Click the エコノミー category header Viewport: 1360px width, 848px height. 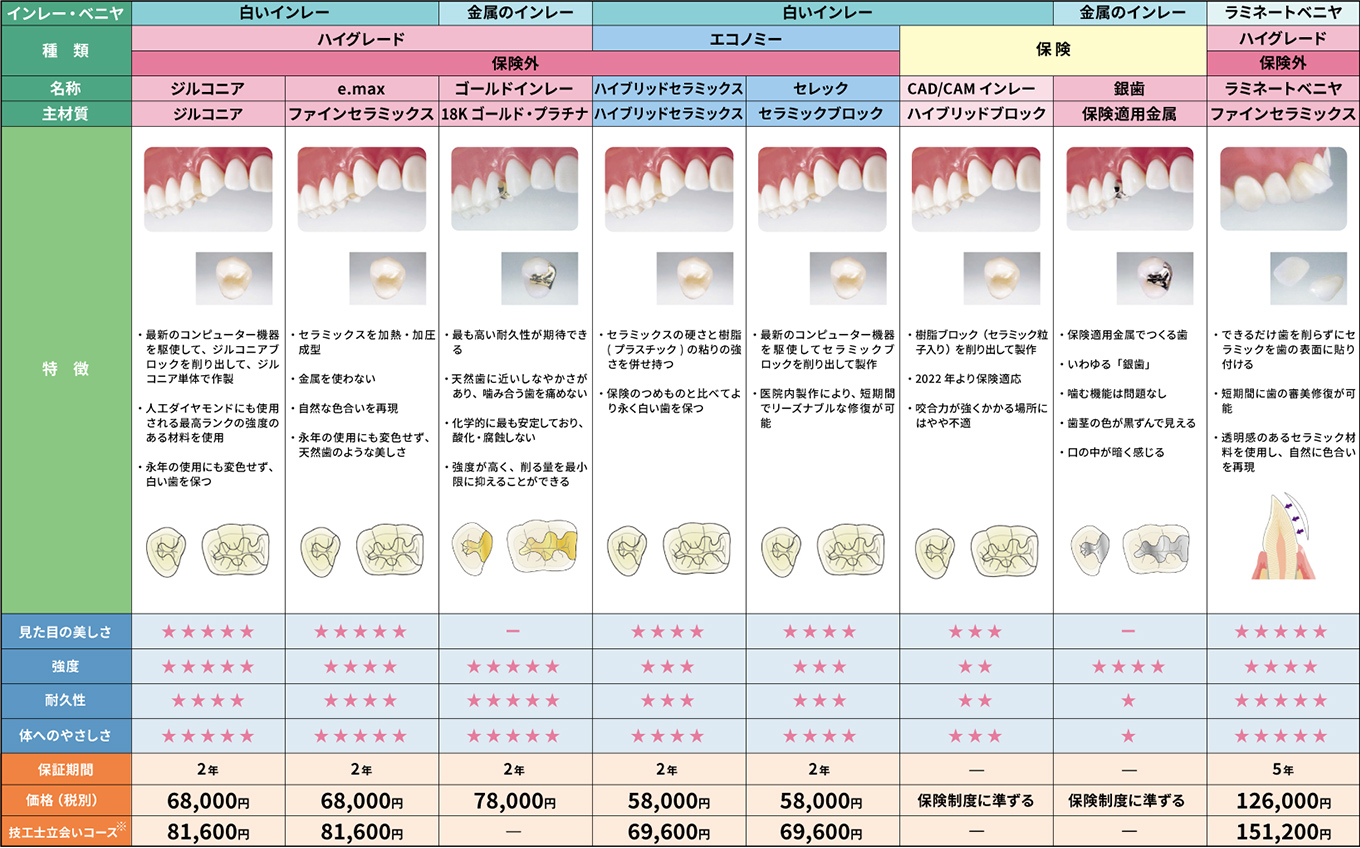(x=746, y=39)
